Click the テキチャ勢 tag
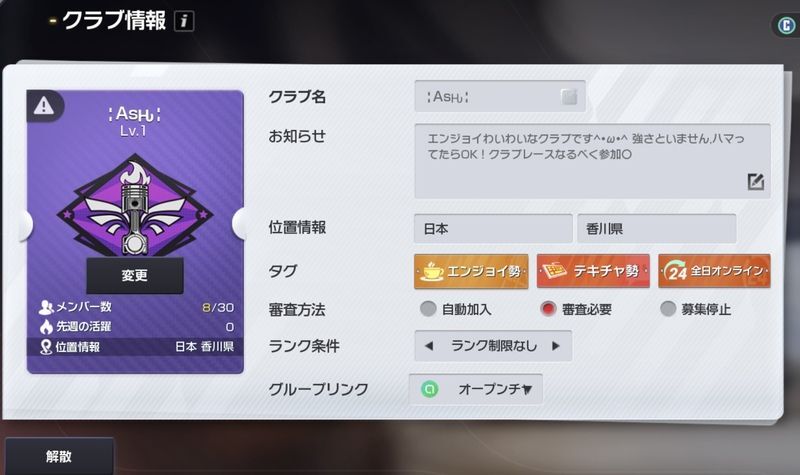This screenshot has height=475, width=800. [593, 271]
